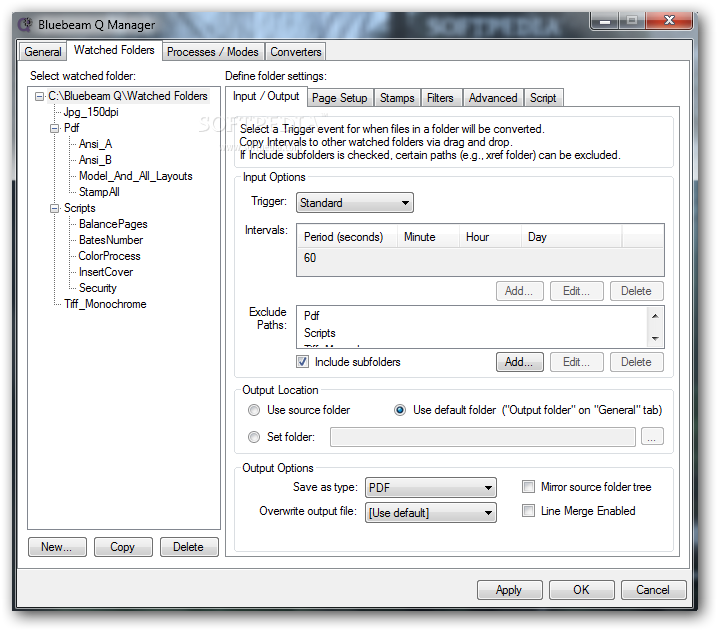Click the New... watched folder button

[57, 547]
